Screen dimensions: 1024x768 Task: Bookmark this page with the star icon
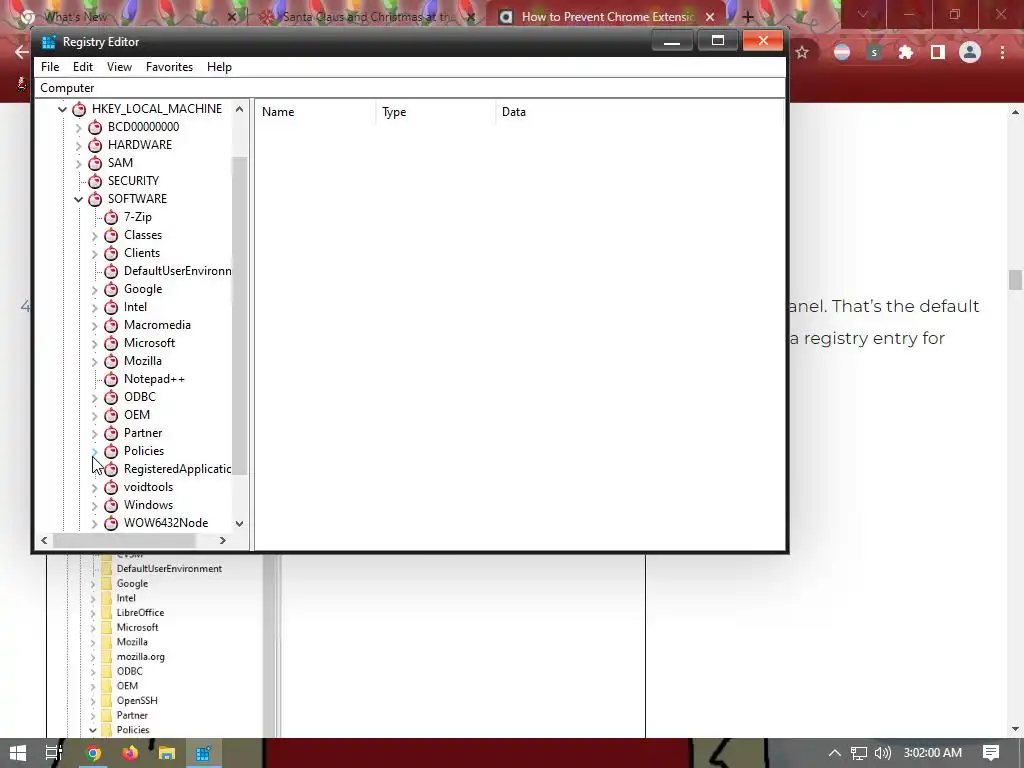point(803,52)
